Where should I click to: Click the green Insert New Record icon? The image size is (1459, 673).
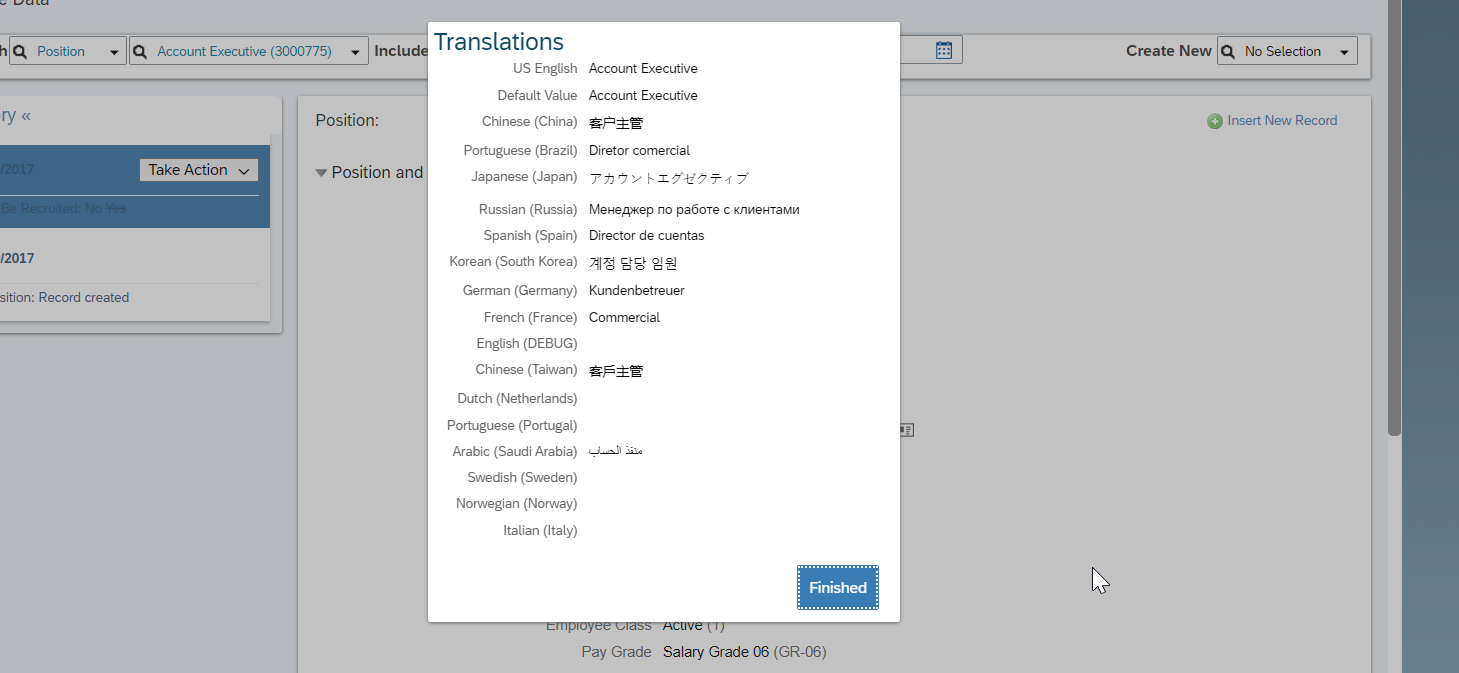[x=1215, y=121]
